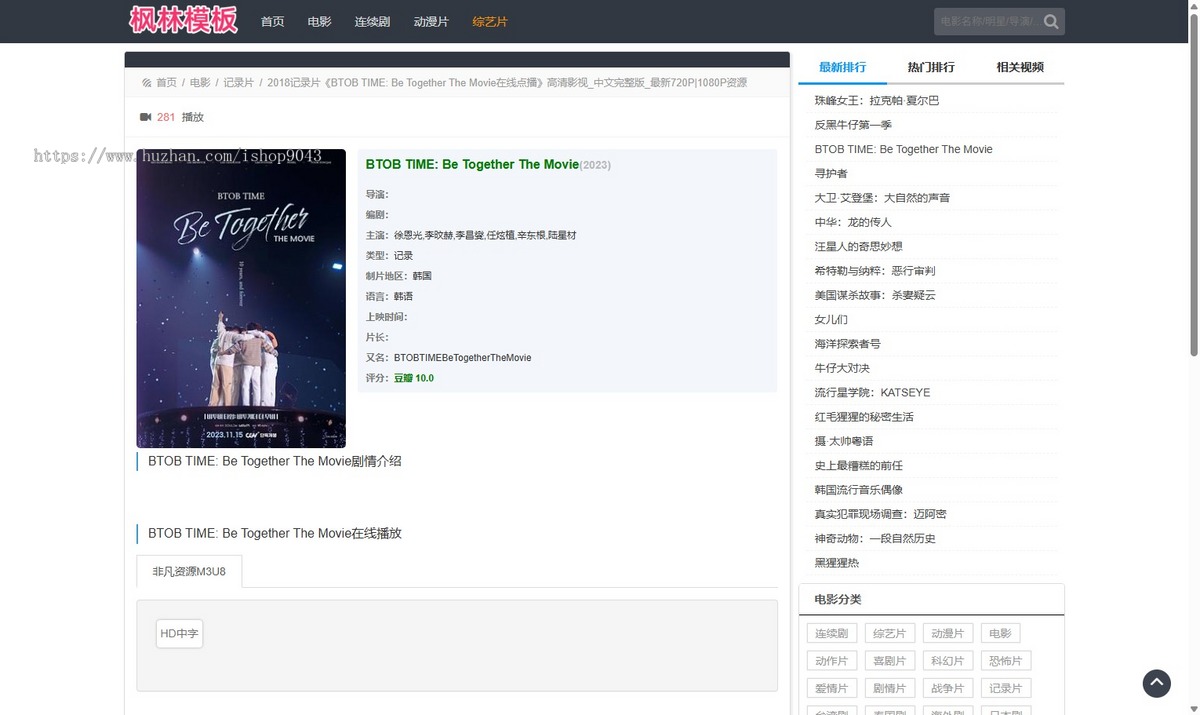Select 电影 tag under 电影分类
Screen dimensions: 1200x715
(x=1000, y=633)
